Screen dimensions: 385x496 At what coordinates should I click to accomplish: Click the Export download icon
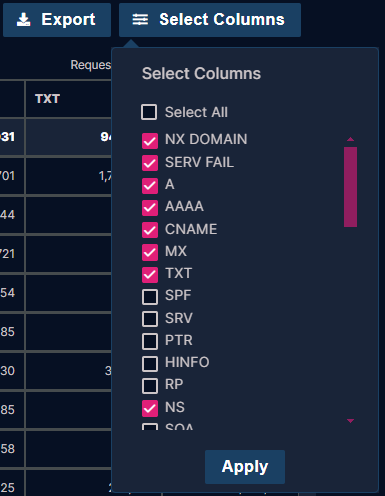[x=24, y=20]
